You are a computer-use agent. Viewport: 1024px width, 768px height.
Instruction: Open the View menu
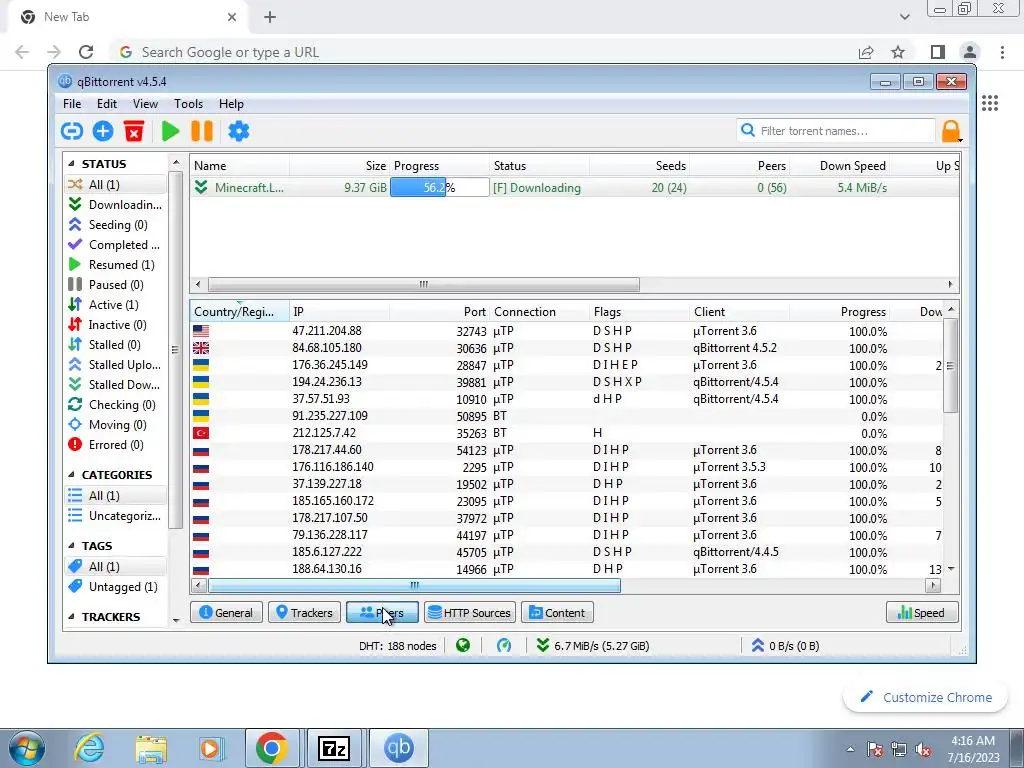(145, 104)
